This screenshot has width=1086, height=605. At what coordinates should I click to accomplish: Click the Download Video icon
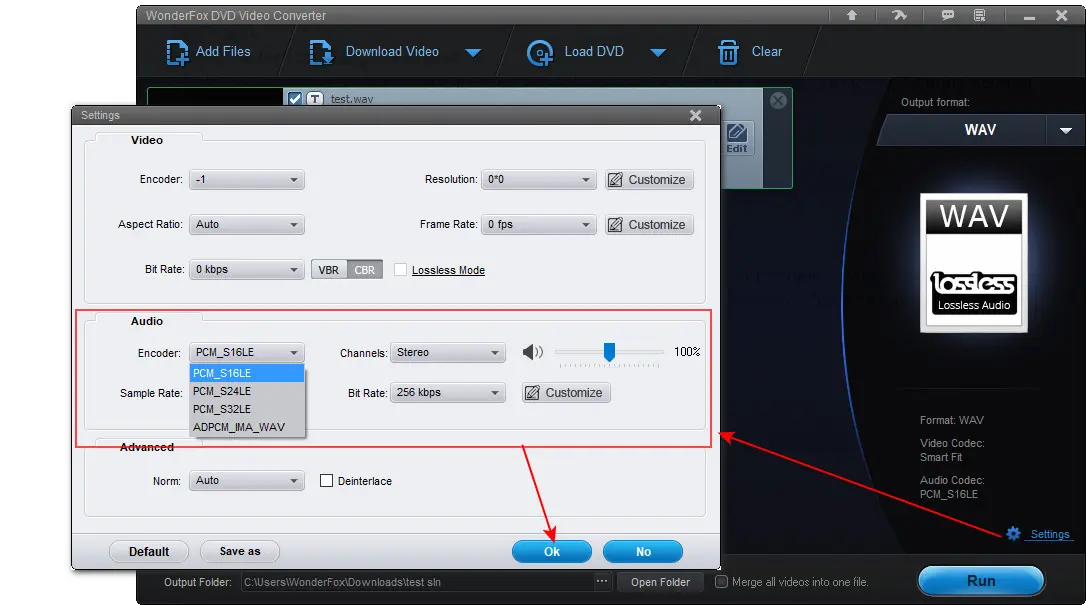(x=321, y=53)
